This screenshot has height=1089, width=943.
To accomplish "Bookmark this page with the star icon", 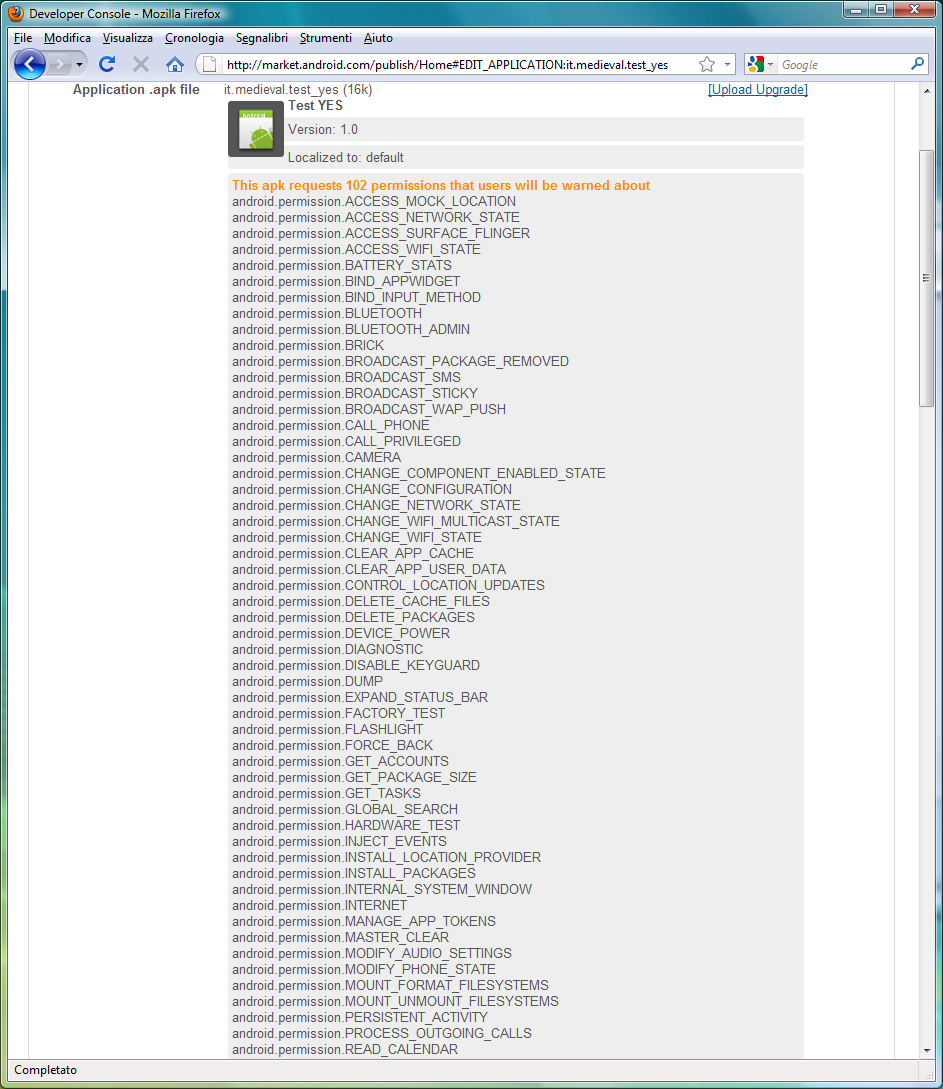I will (x=707, y=65).
